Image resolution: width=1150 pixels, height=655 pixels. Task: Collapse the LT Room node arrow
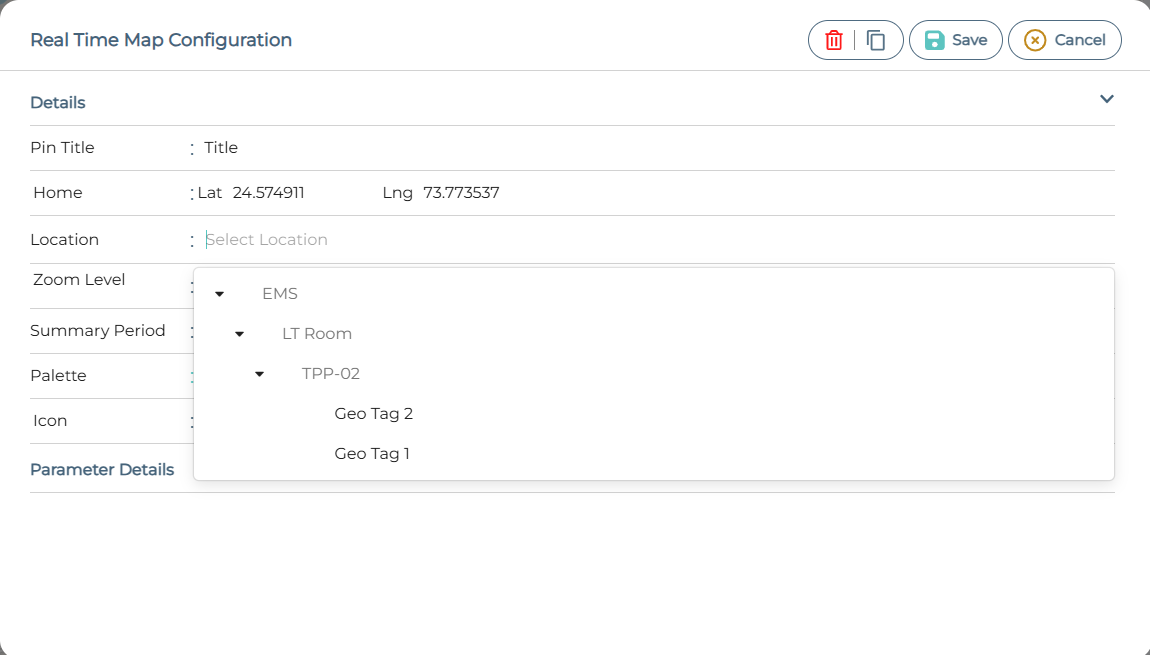pos(239,334)
